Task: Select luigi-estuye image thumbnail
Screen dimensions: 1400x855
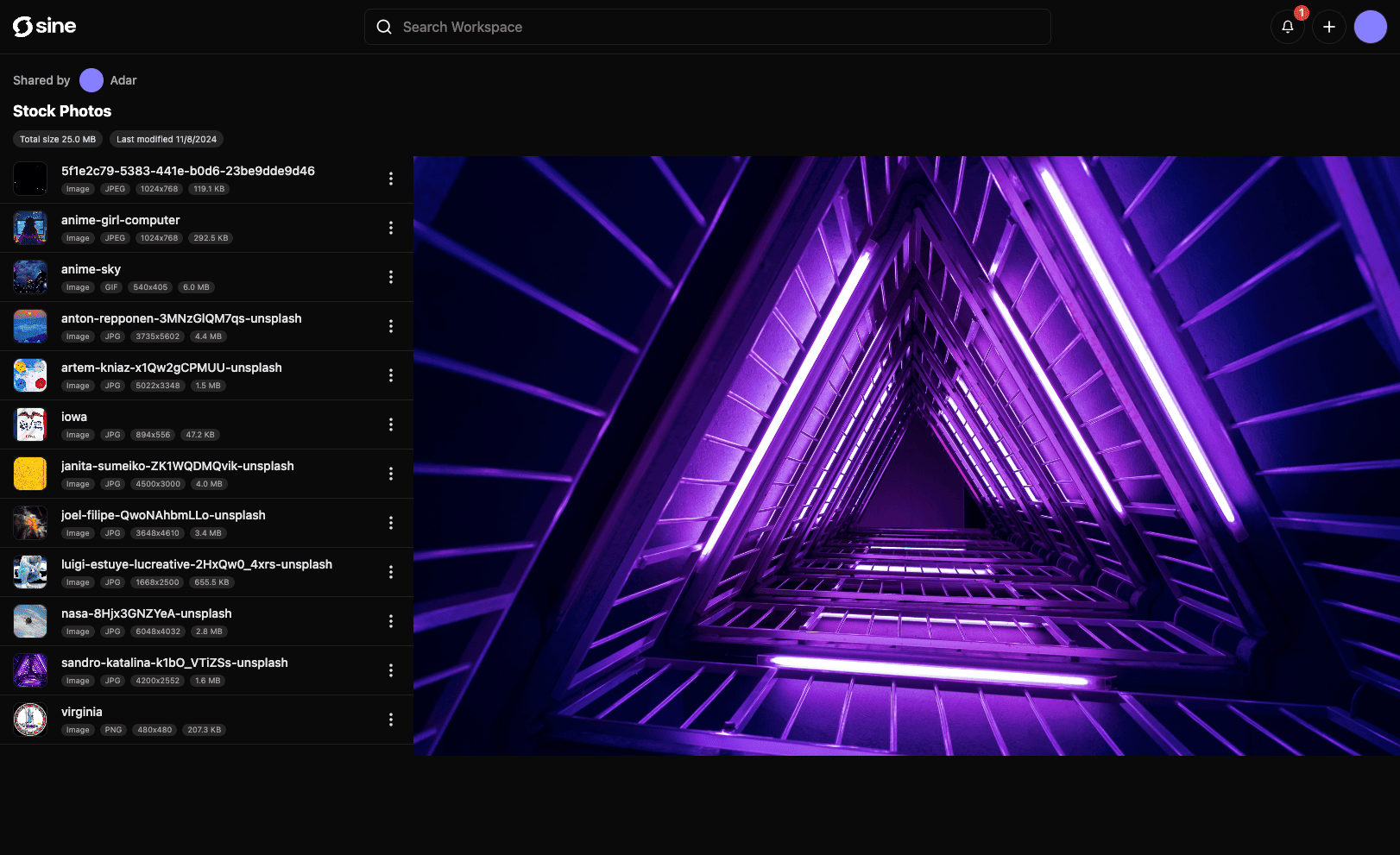Action: [30, 572]
